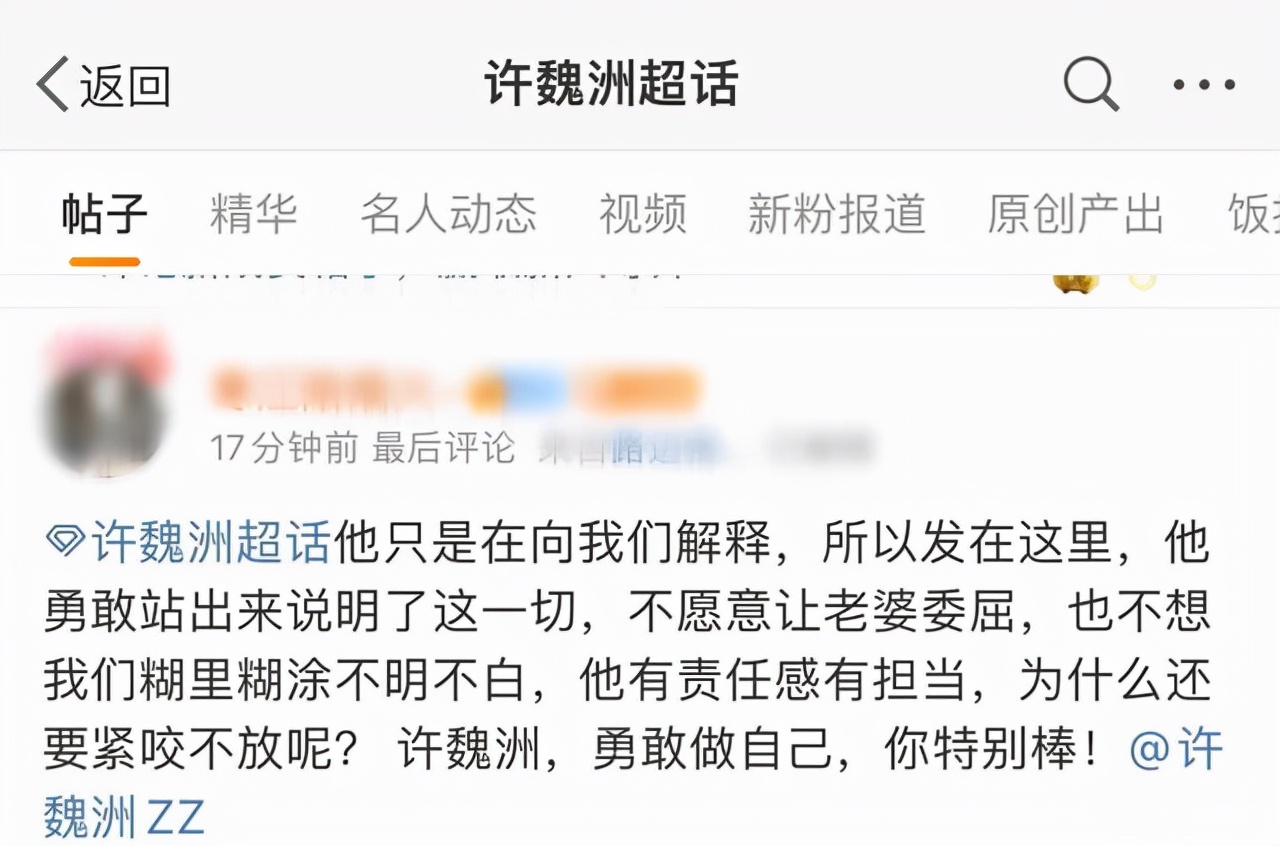Open the 名人动态 tab
The width and height of the screenshot is (1280, 846).
click(x=449, y=214)
